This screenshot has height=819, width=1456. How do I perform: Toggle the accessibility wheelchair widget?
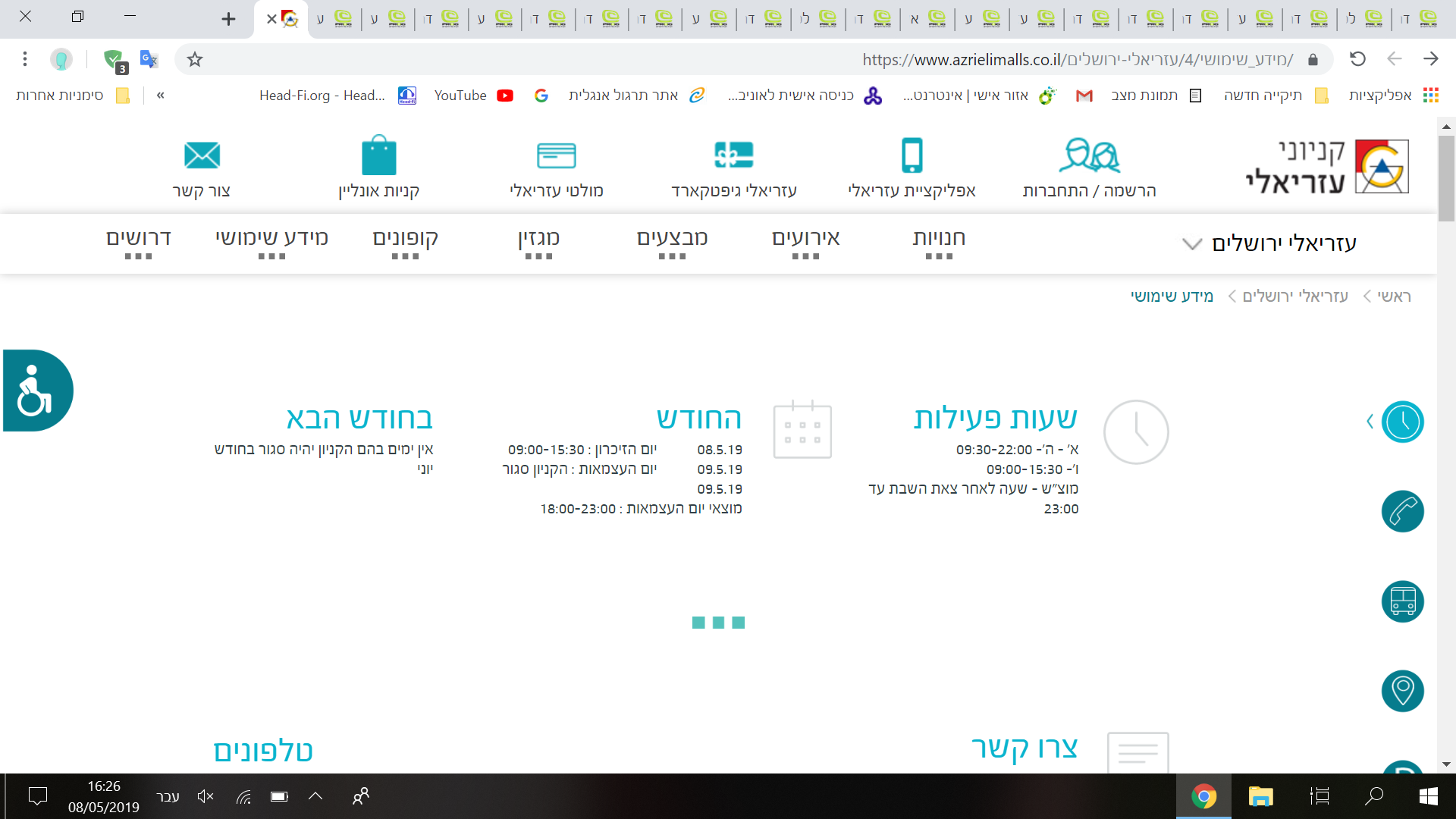[33, 390]
